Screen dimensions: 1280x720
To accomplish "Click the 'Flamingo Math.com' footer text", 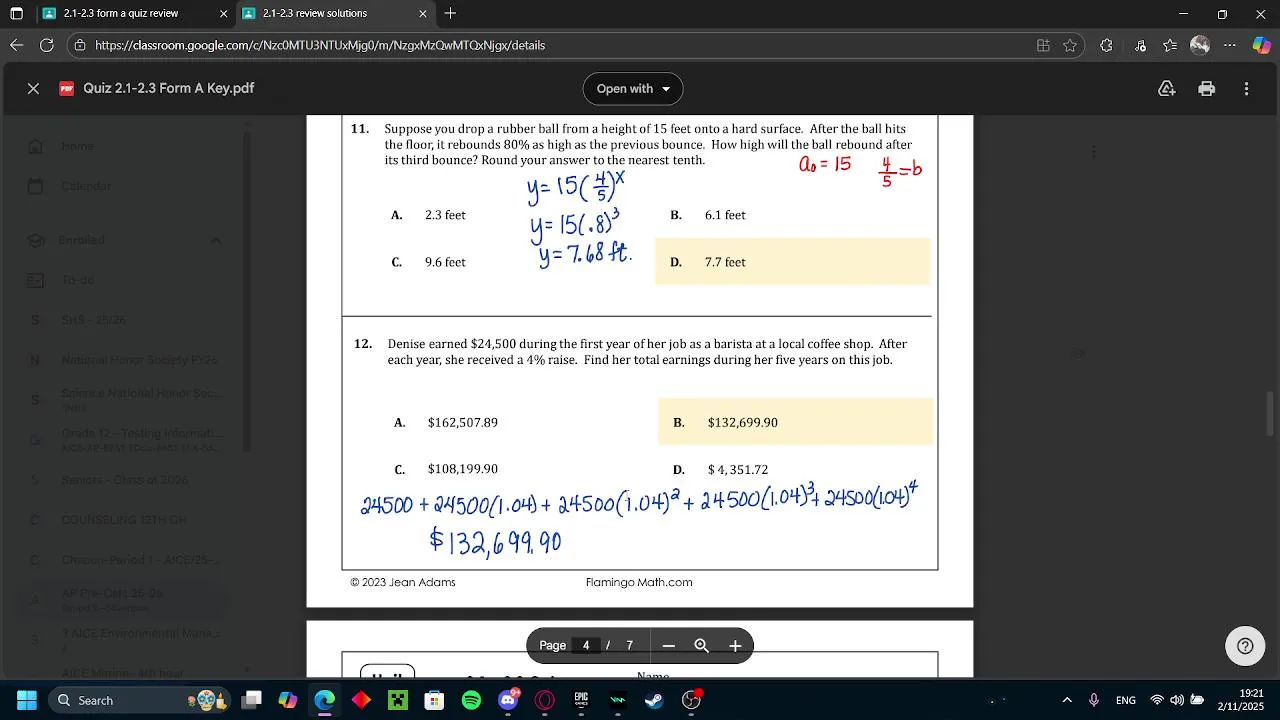I will point(639,582).
